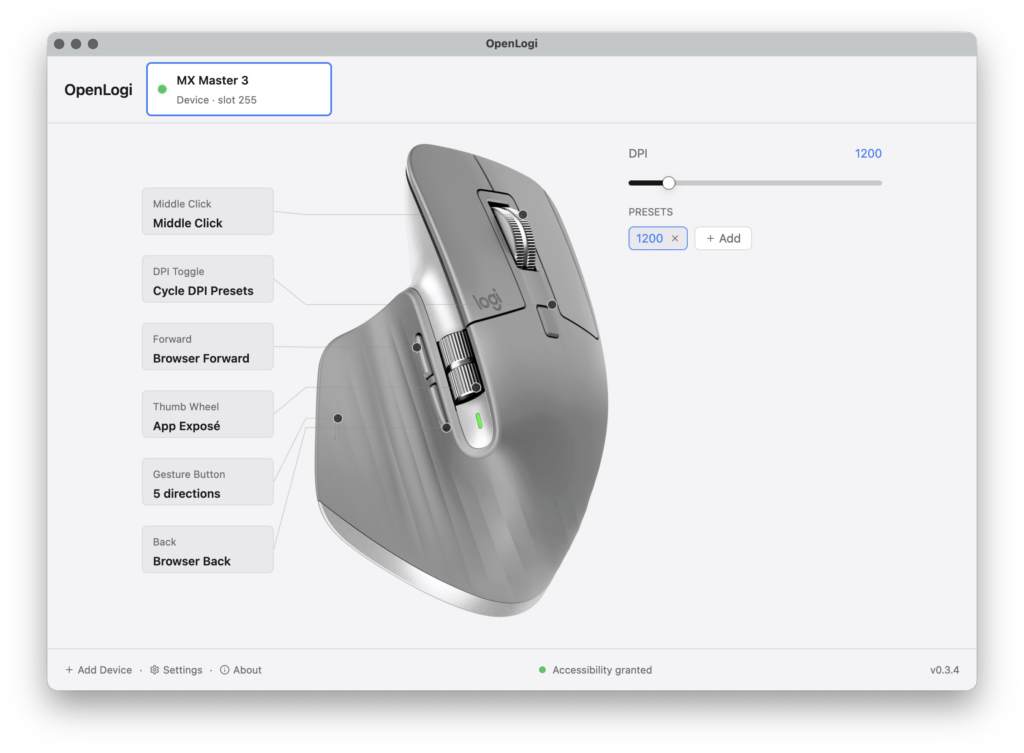Click the thumb wheel hotspot dot
The image size is (1024, 753).
(477, 387)
